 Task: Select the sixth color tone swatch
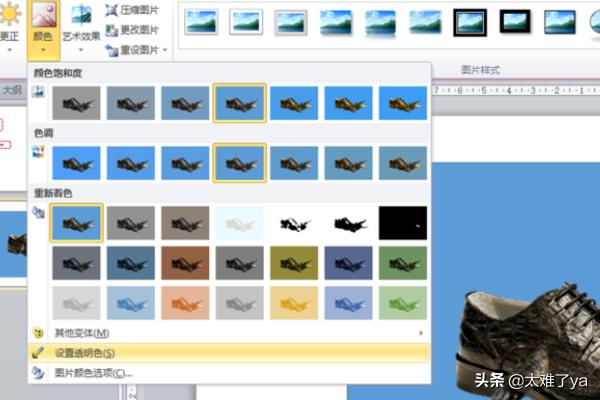pos(348,163)
